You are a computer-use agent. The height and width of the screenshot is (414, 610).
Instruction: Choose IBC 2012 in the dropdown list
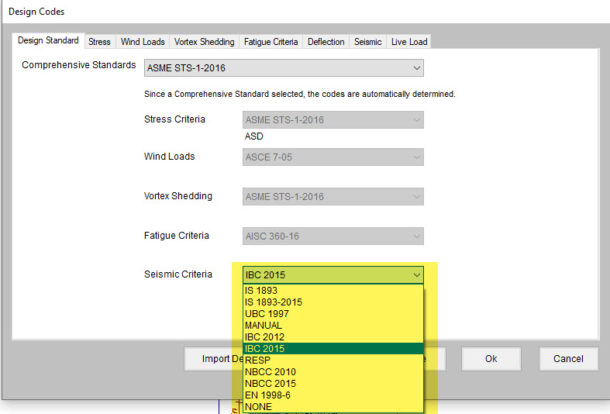[x=266, y=337]
